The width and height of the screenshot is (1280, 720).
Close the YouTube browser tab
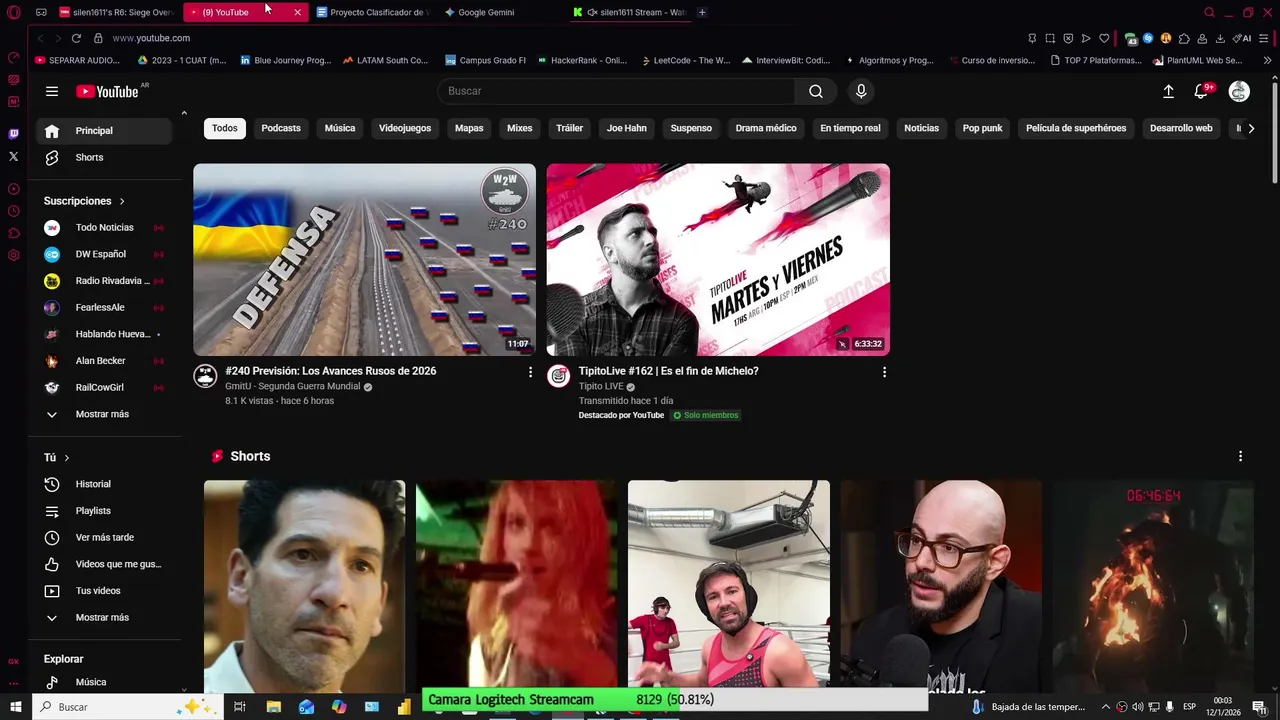297,12
